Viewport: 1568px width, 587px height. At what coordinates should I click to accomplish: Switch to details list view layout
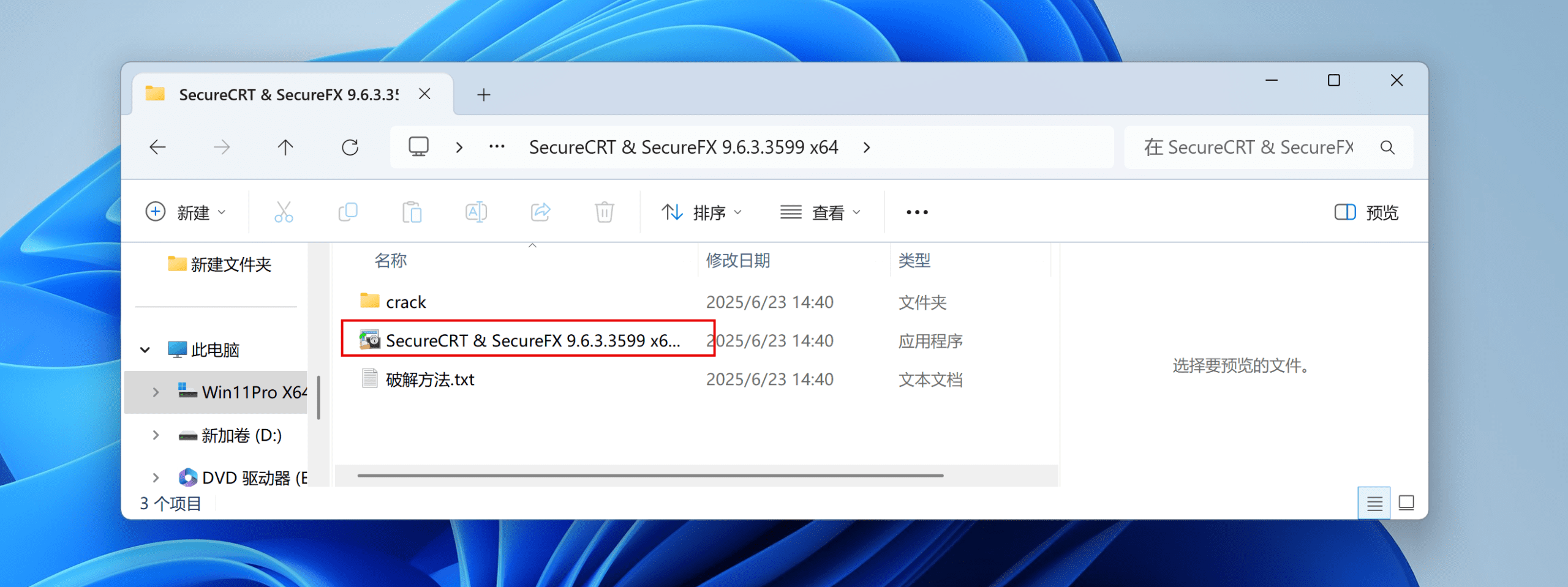tap(1374, 503)
